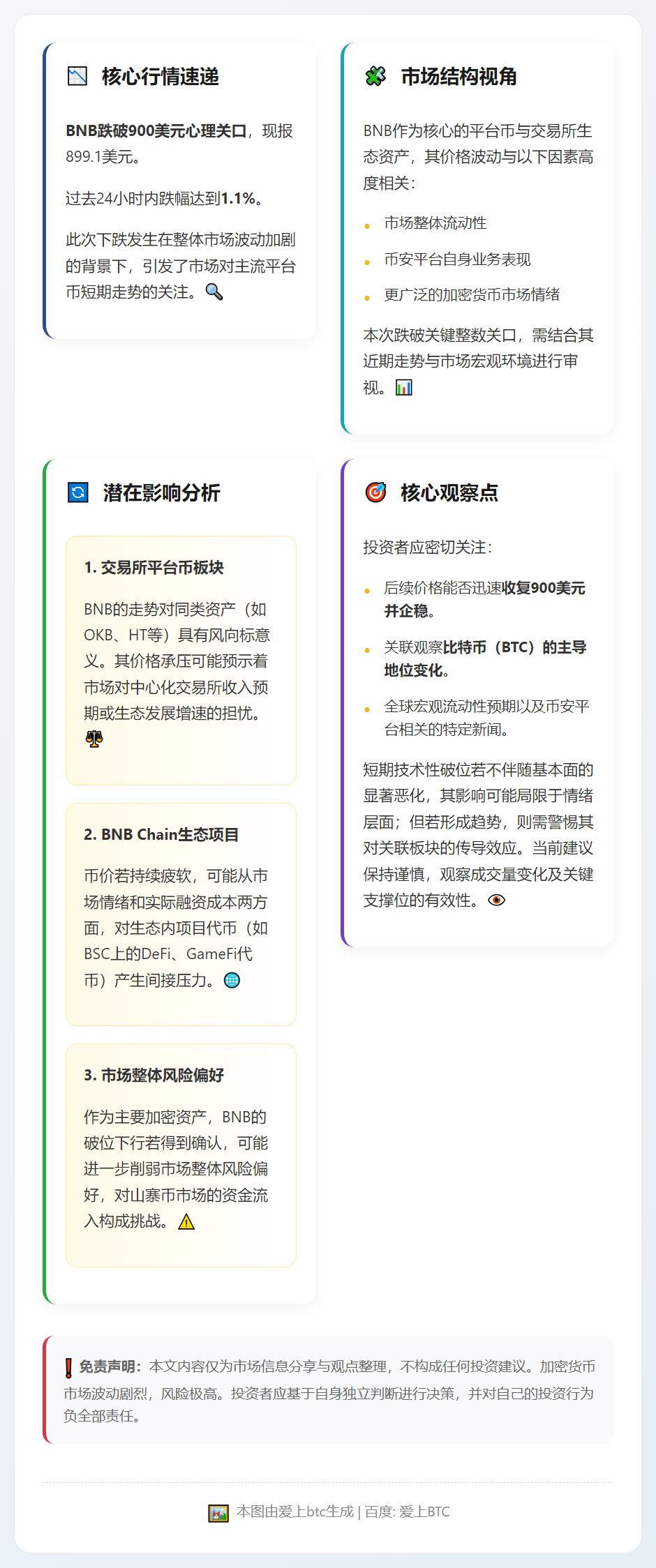Click footer text 本图由爱上btc生成
656x1568 pixels.
tap(295, 1512)
